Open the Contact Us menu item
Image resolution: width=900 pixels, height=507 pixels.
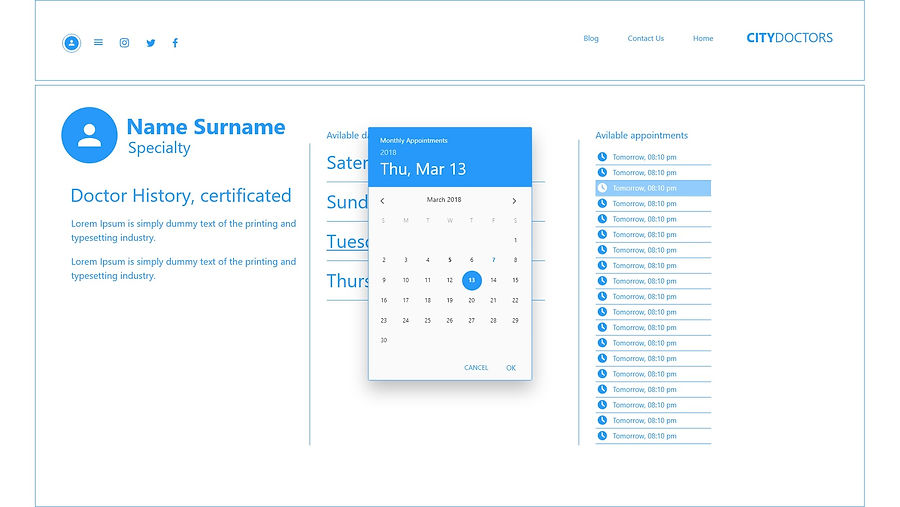coord(645,38)
